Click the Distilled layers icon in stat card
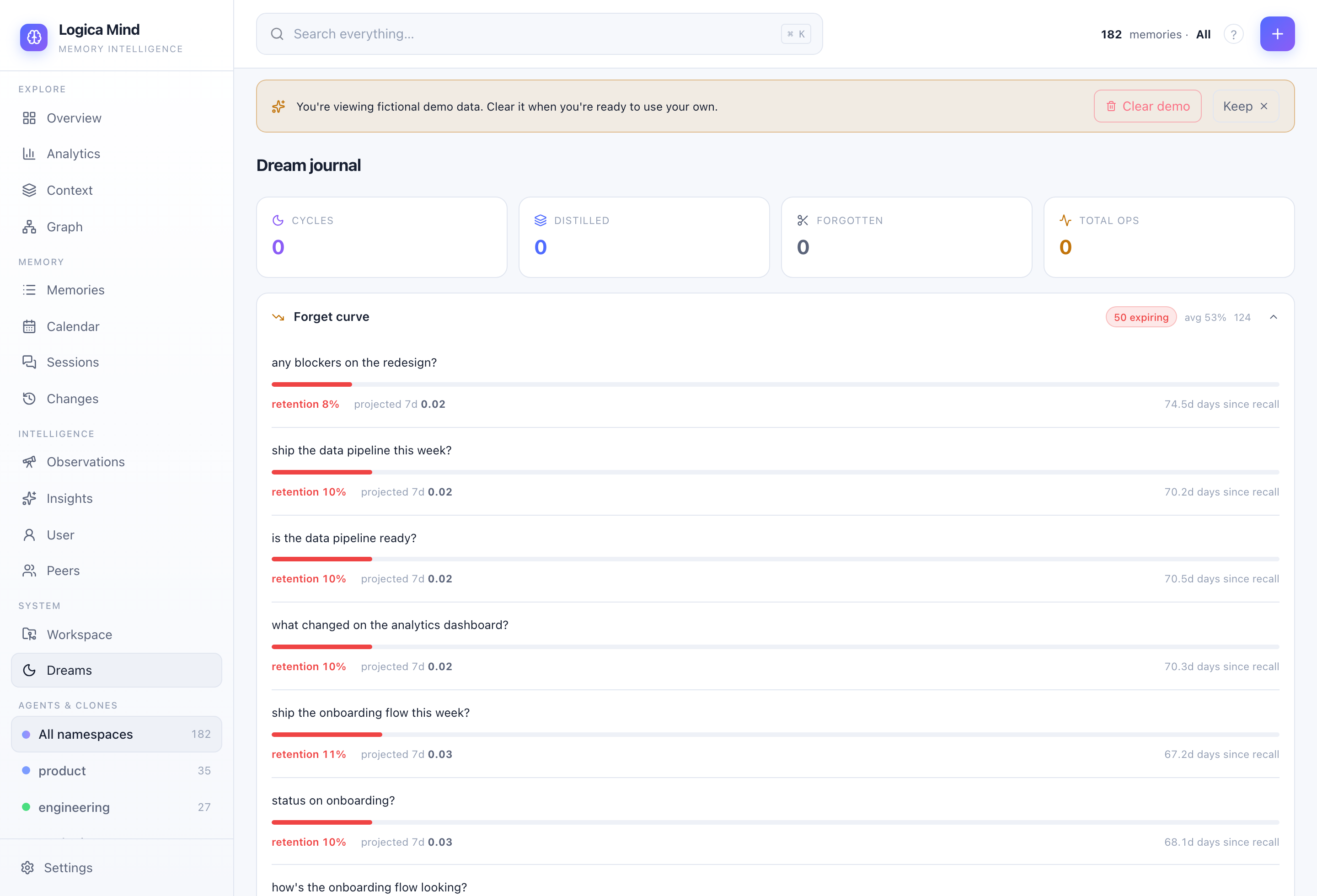The height and width of the screenshot is (896, 1317). [541, 220]
